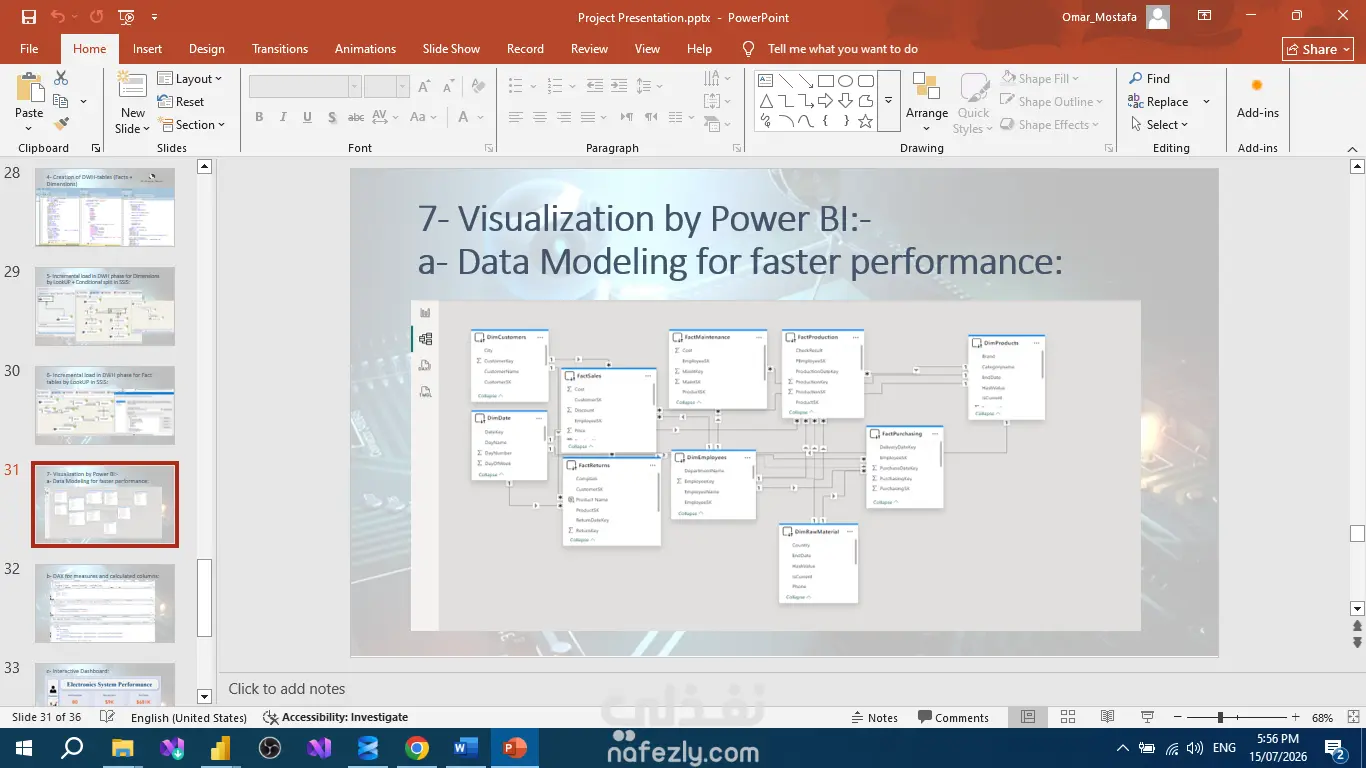Open the Arrange dropdown
The image size is (1366, 768).
927,101
